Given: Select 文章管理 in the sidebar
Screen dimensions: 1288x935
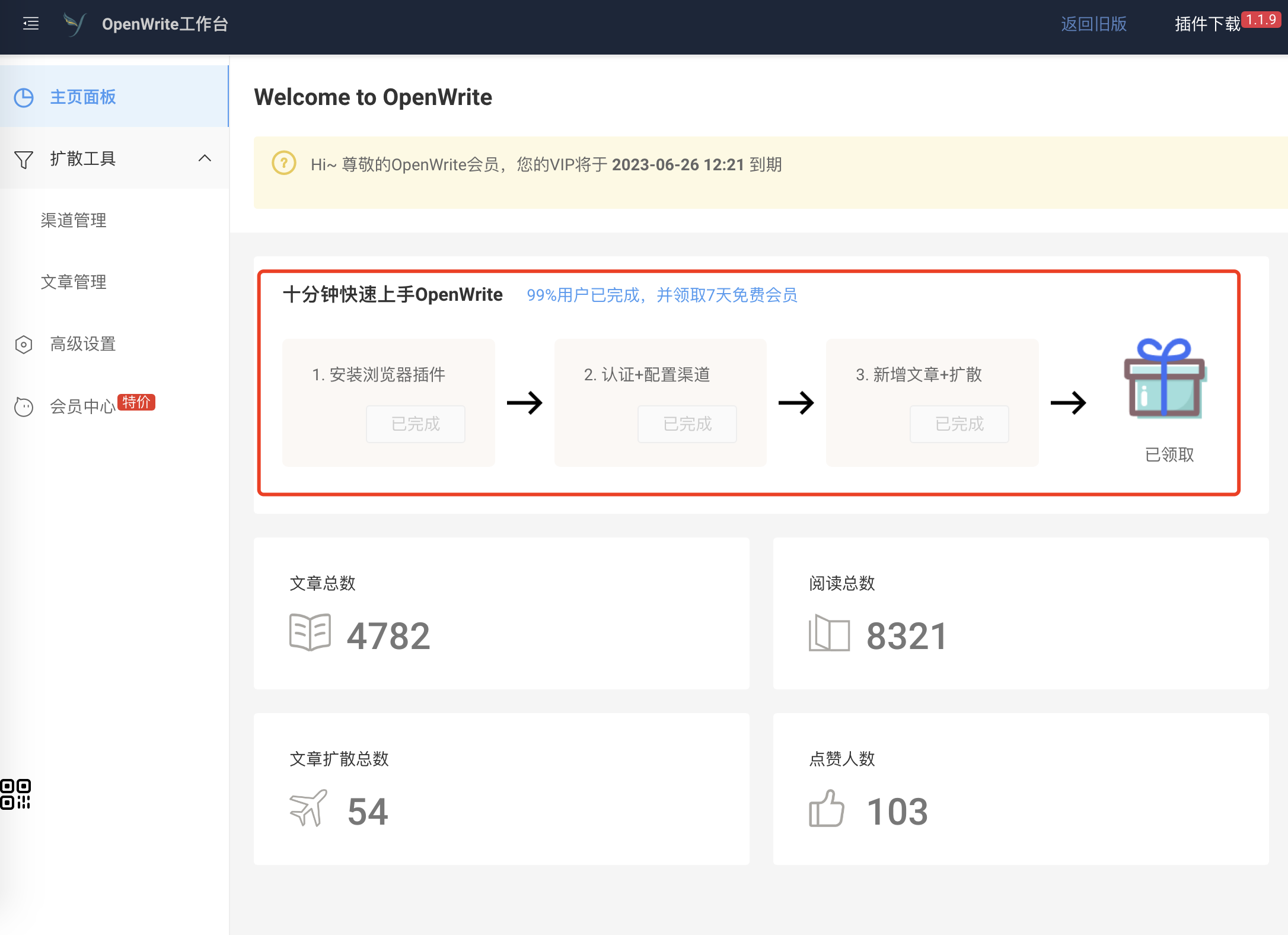Looking at the screenshot, I should tap(74, 282).
